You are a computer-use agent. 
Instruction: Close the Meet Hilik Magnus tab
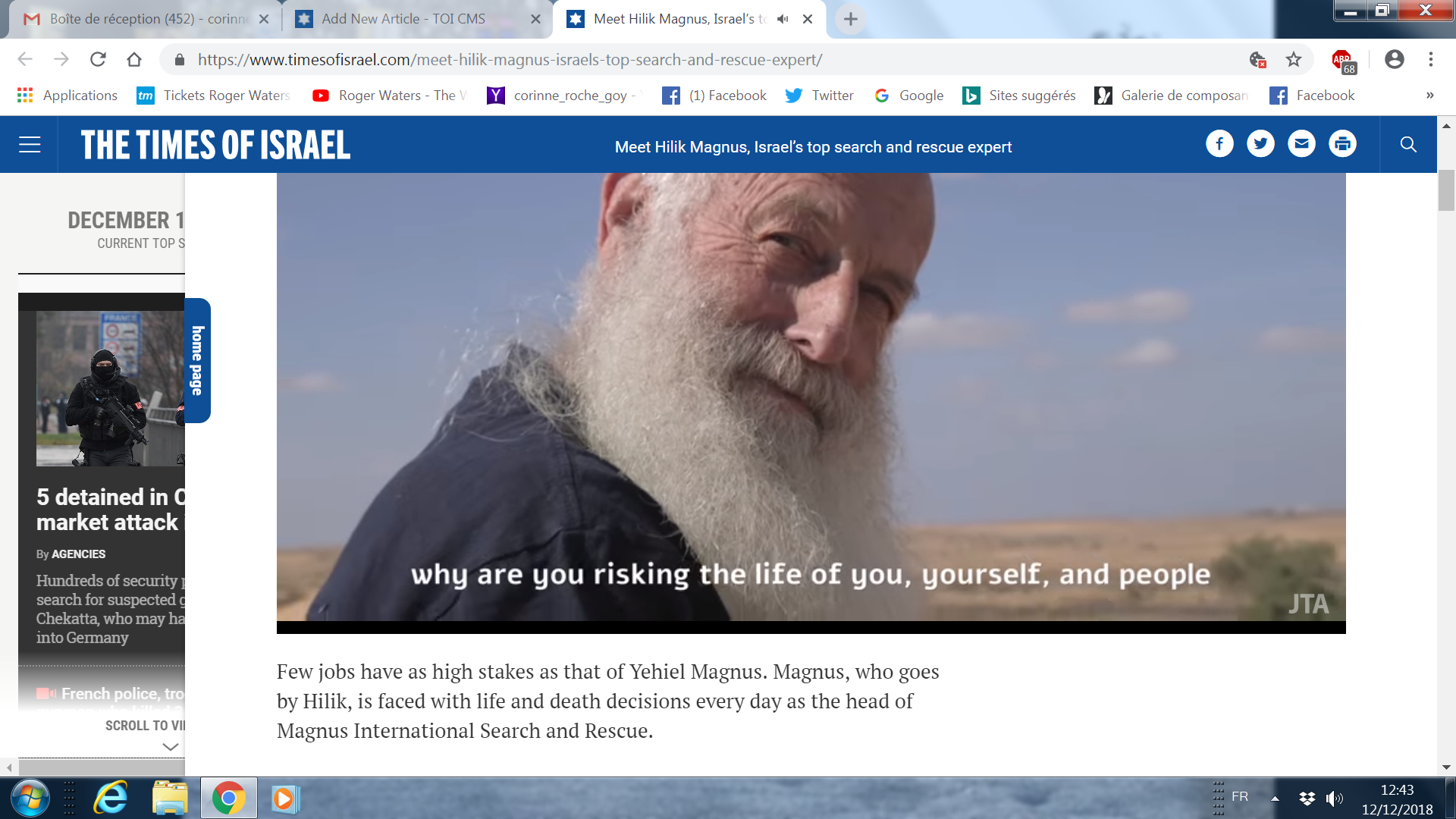tap(808, 19)
